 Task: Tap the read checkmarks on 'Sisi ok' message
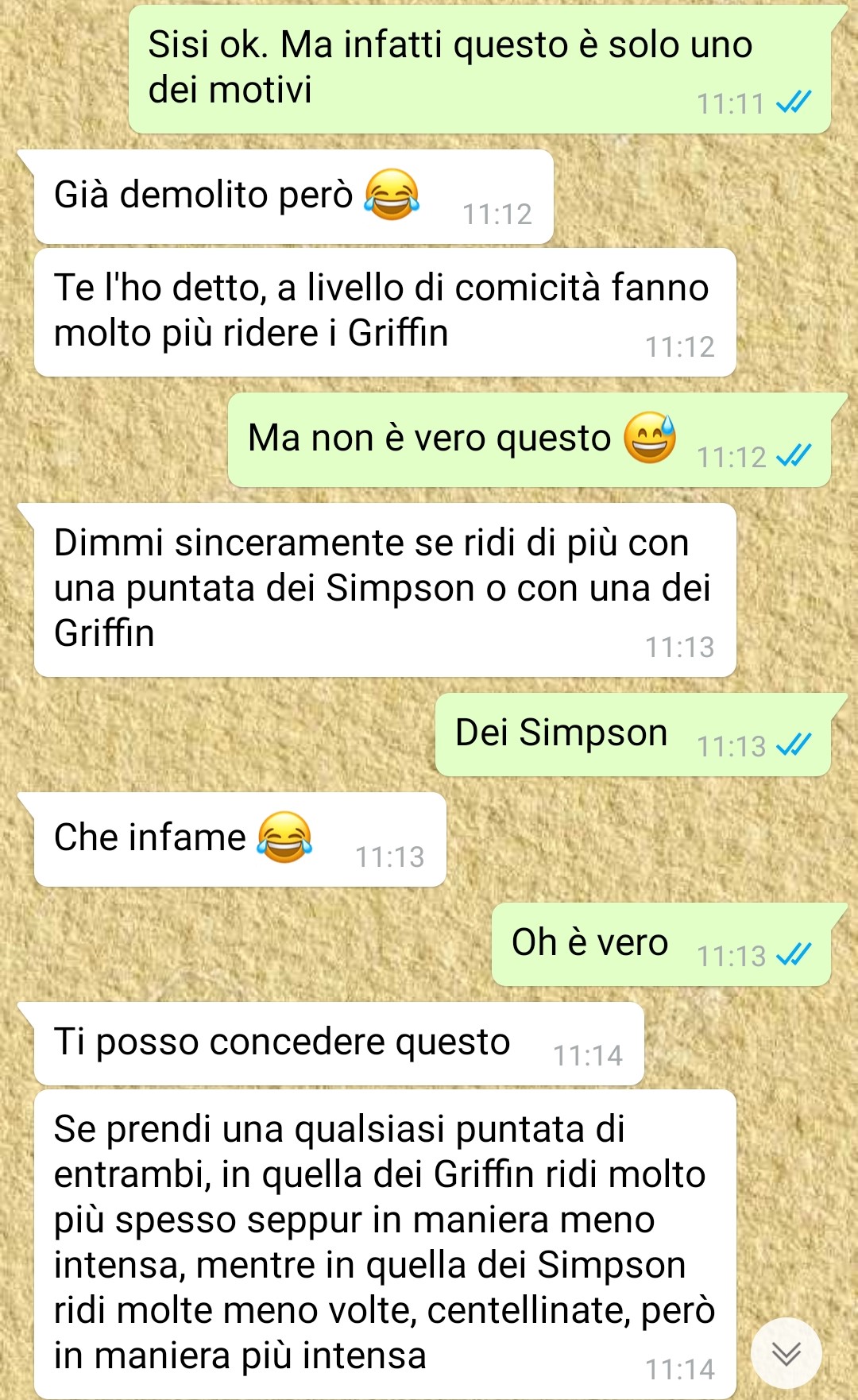(794, 102)
